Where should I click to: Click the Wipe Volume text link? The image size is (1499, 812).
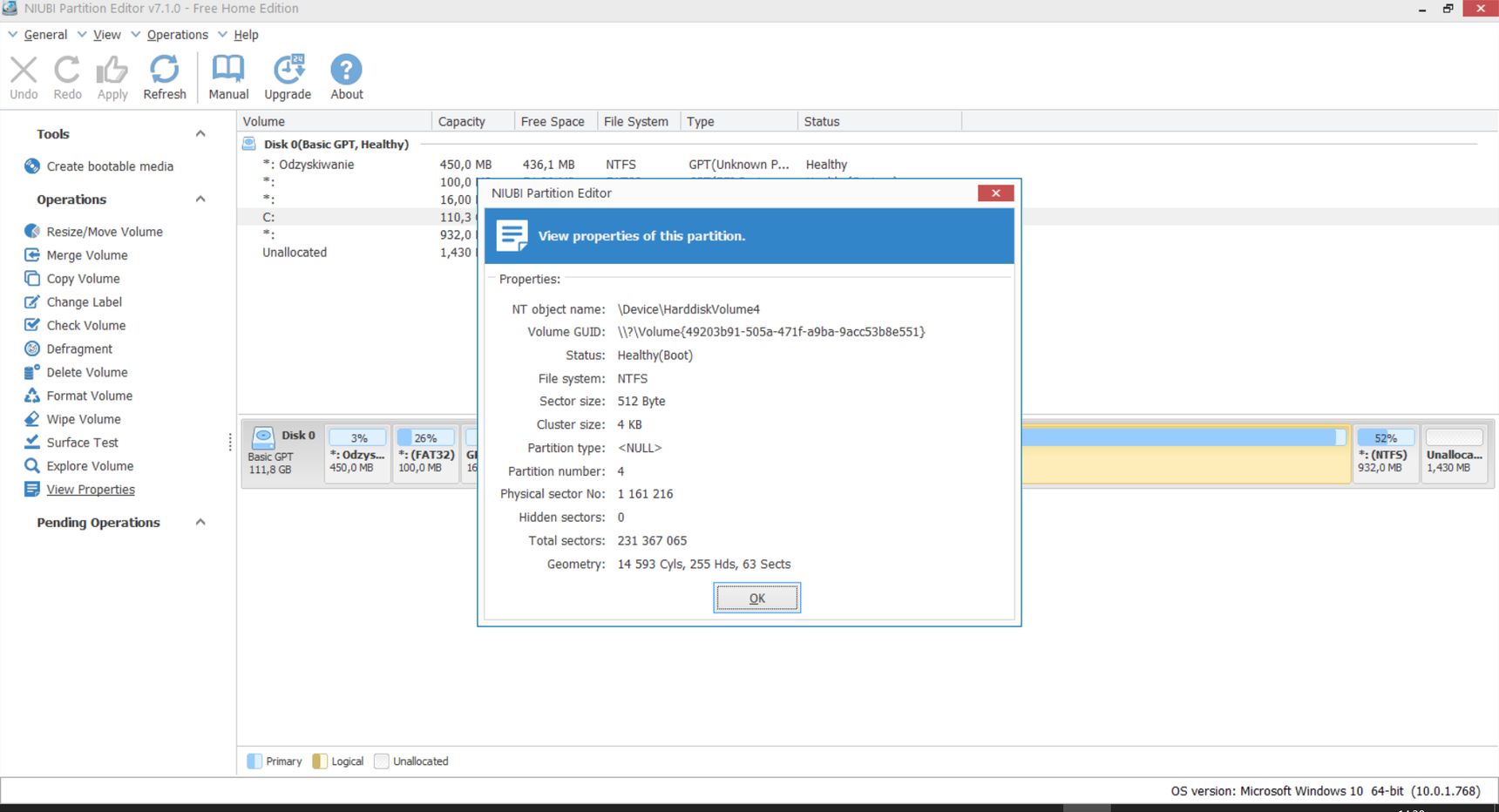[x=84, y=419]
